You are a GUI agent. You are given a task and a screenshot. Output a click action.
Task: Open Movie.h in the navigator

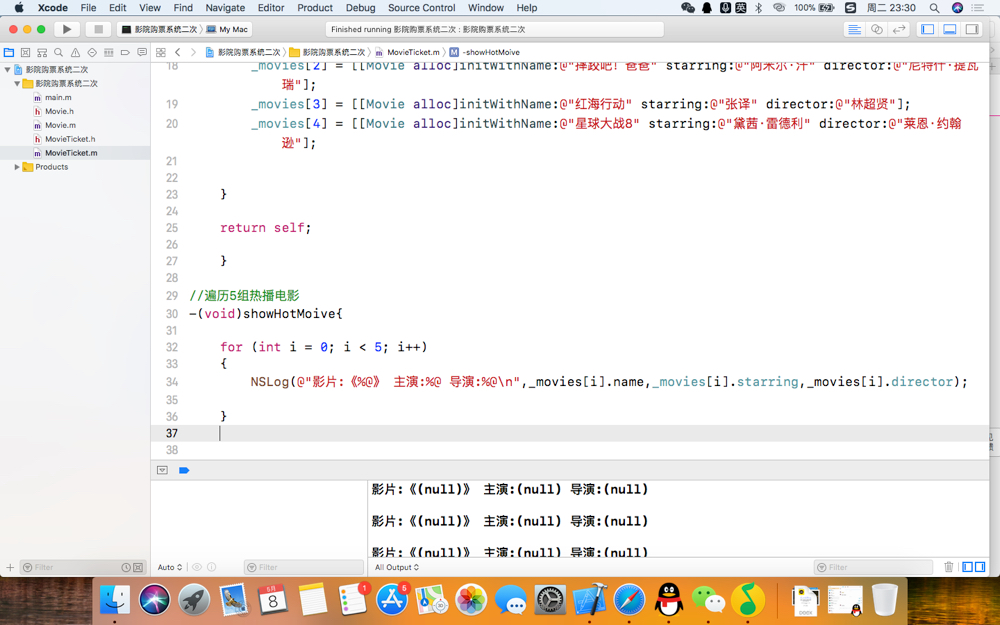click(x=59, y=112)
